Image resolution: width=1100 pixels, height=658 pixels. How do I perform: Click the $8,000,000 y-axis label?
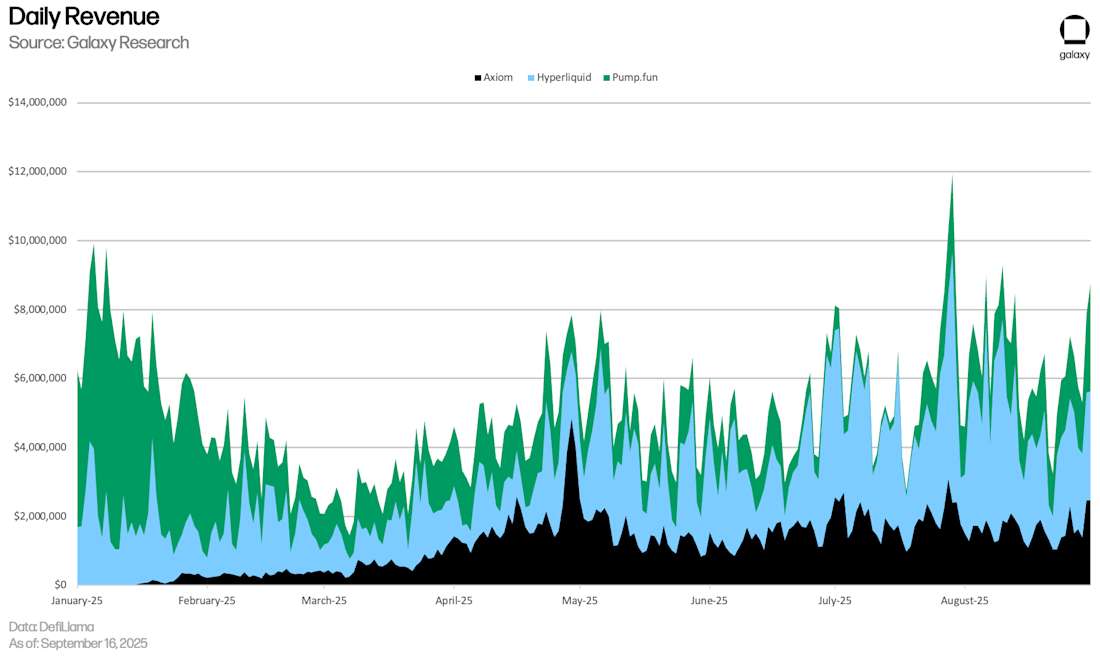41,309
